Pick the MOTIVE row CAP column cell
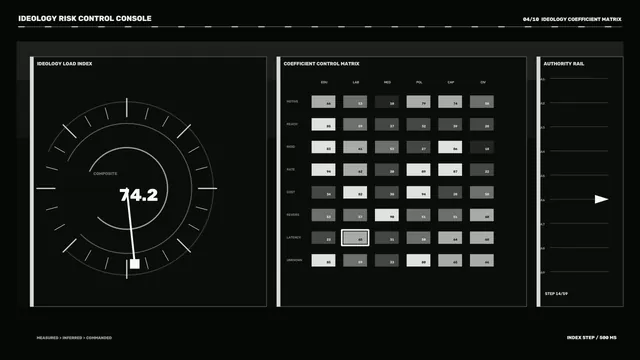Image resolution: width=640 pixels, height=360 pixels. (450, 102)
